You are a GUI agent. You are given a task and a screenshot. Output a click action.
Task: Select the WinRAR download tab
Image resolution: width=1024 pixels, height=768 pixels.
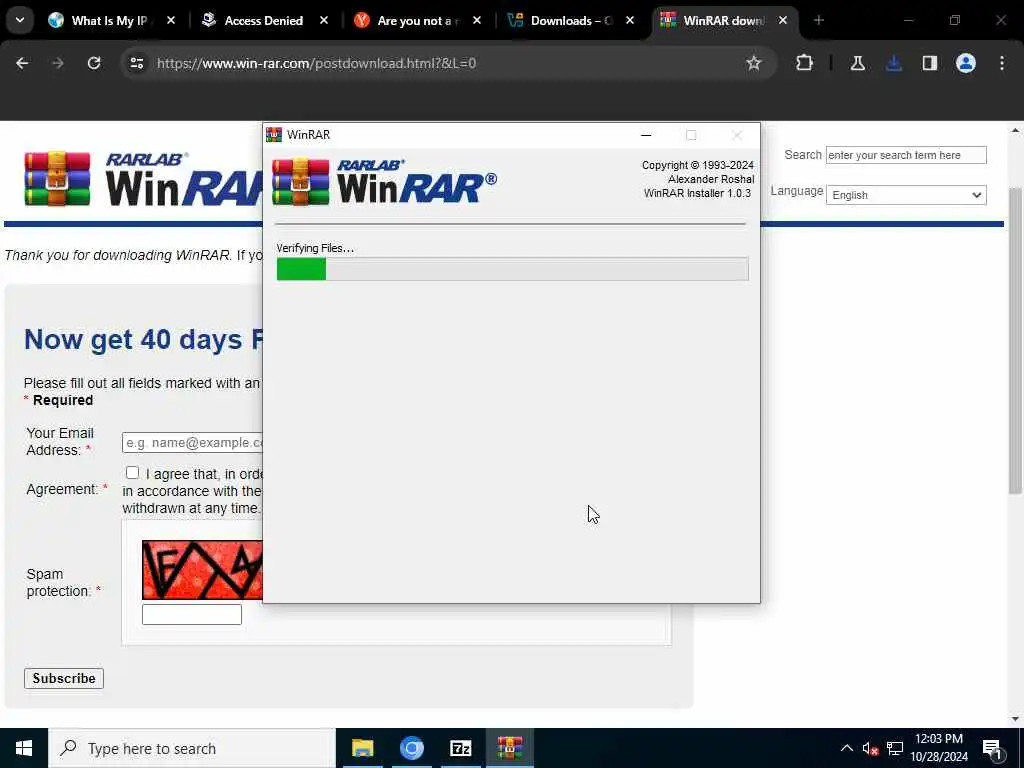pos(722,20)
